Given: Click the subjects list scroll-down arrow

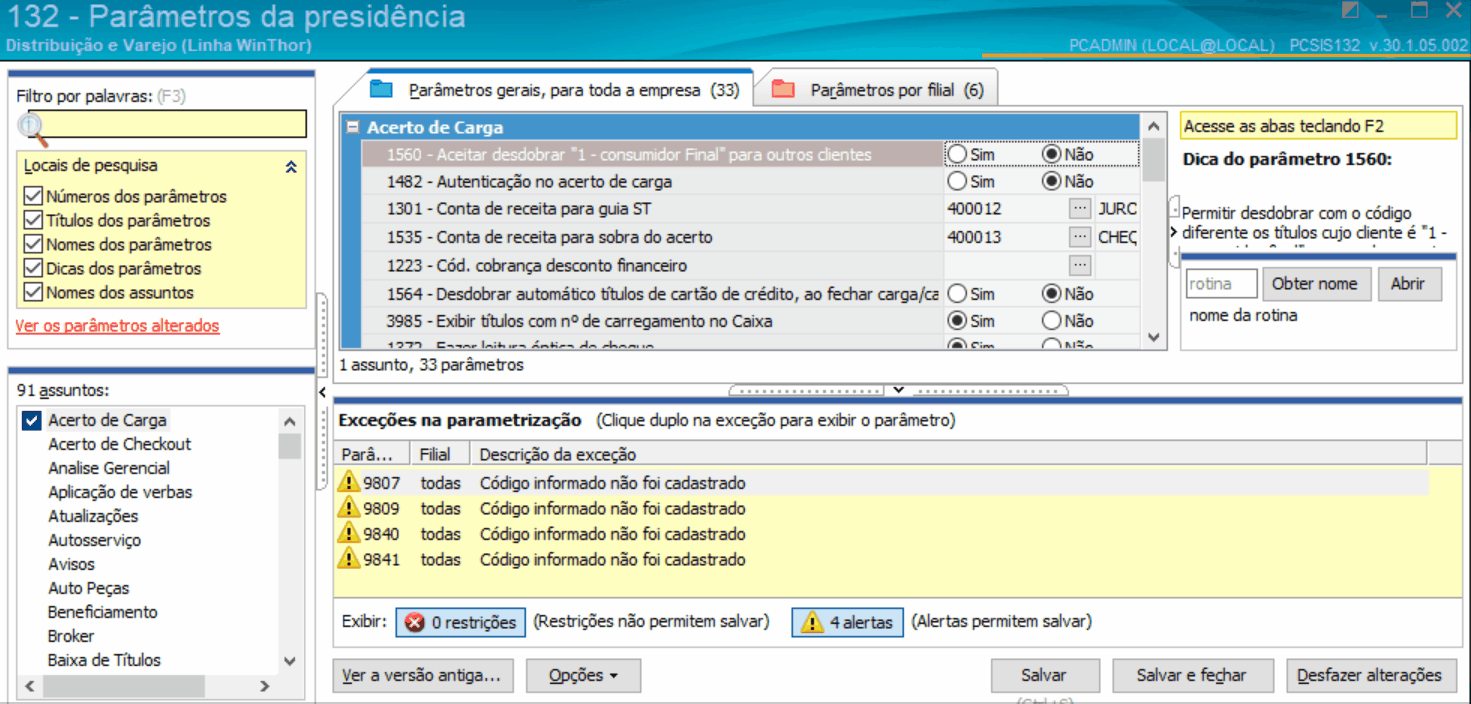Looking at the screenshot, I should click(x=290, y=661).
